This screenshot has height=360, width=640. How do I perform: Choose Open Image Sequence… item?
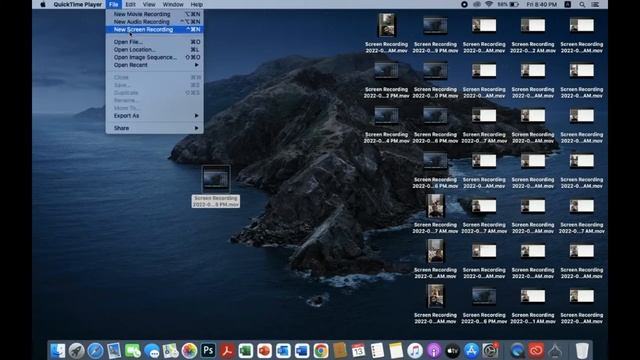(x=154, y=57)
